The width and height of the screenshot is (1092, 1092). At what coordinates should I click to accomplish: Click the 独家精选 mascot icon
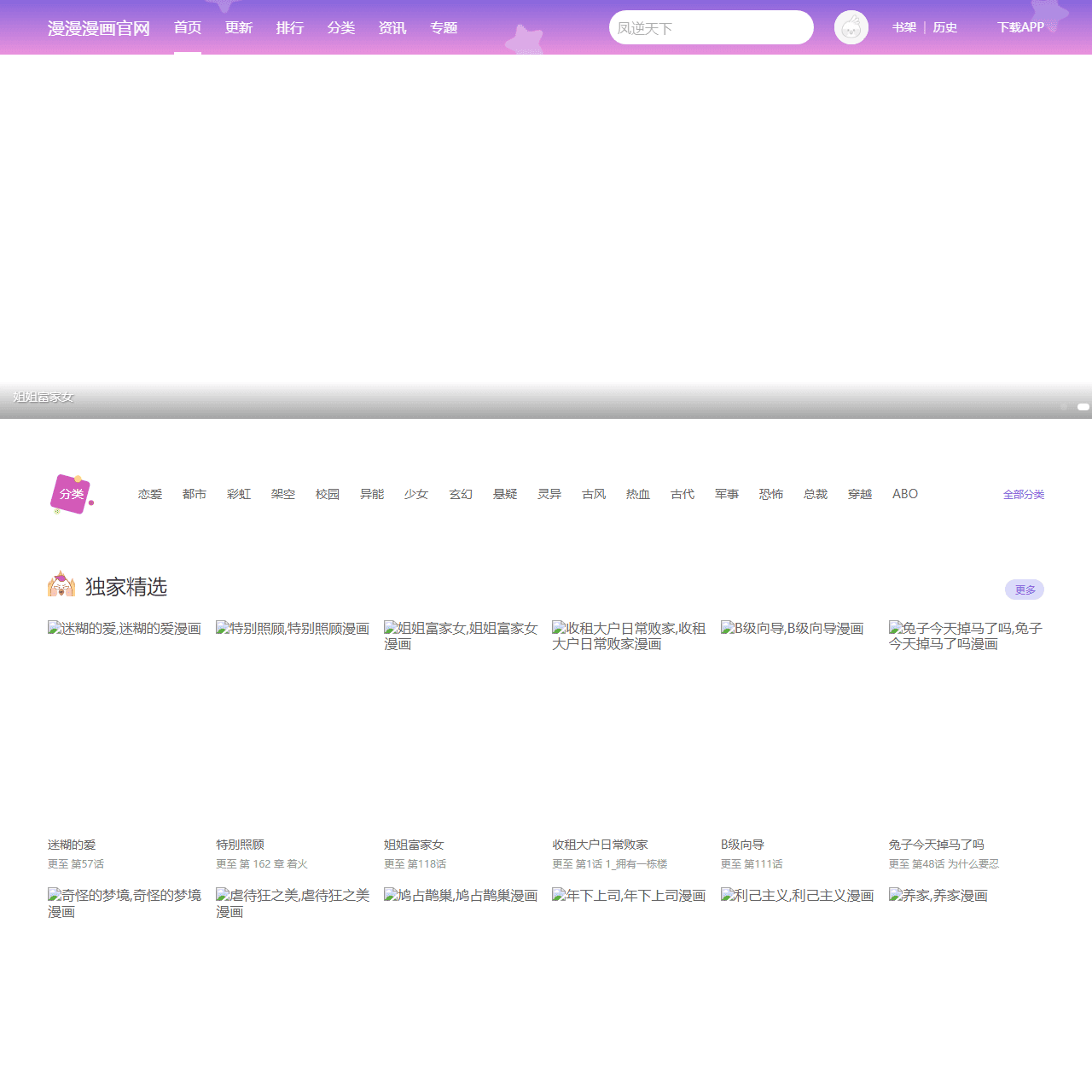[61, 584]
